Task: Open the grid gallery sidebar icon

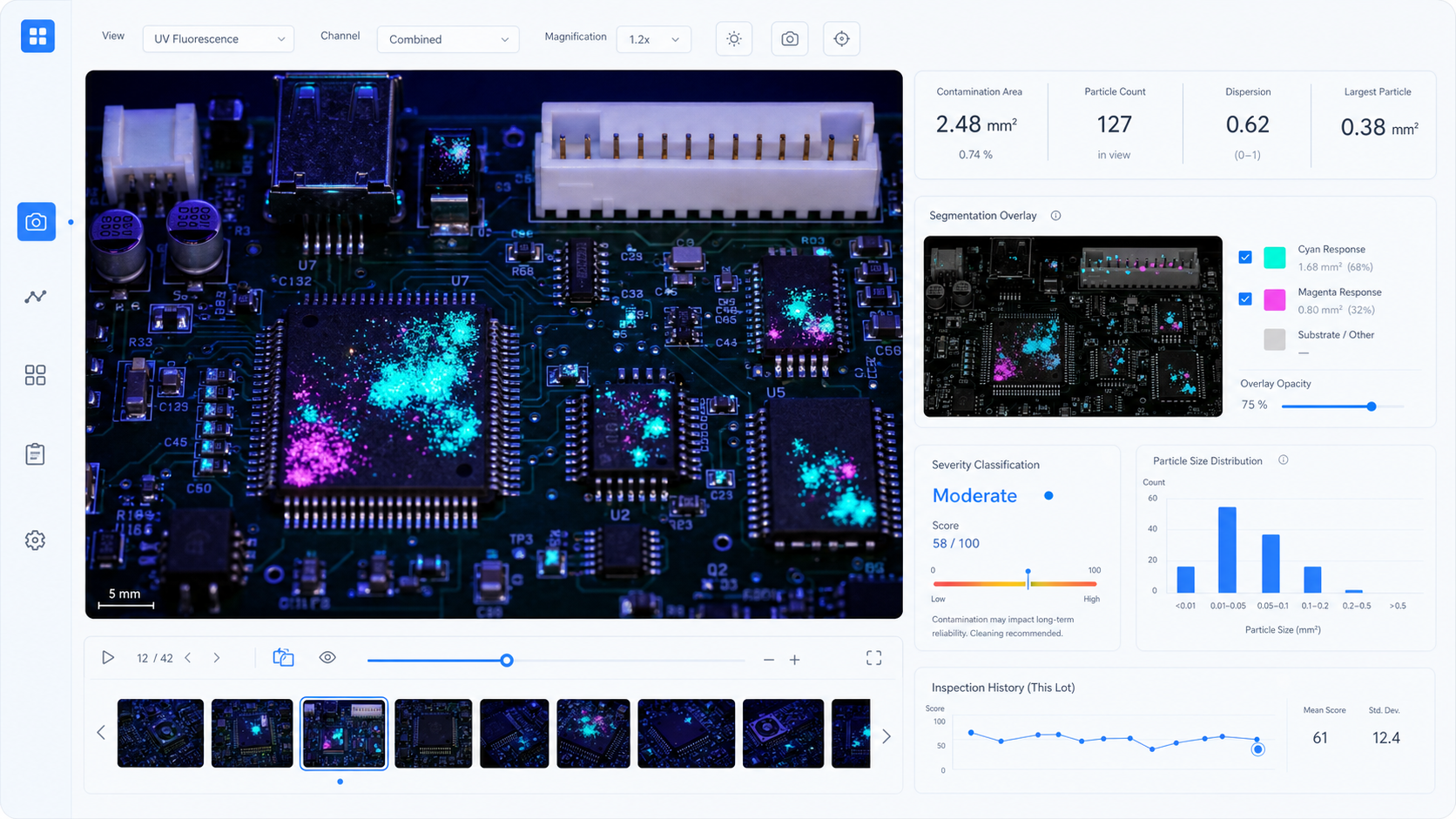Action: click(36, 375)
